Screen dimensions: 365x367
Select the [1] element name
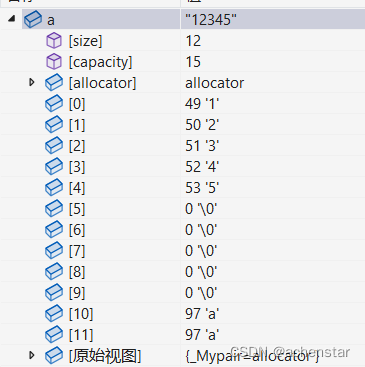tap(77, 125)
